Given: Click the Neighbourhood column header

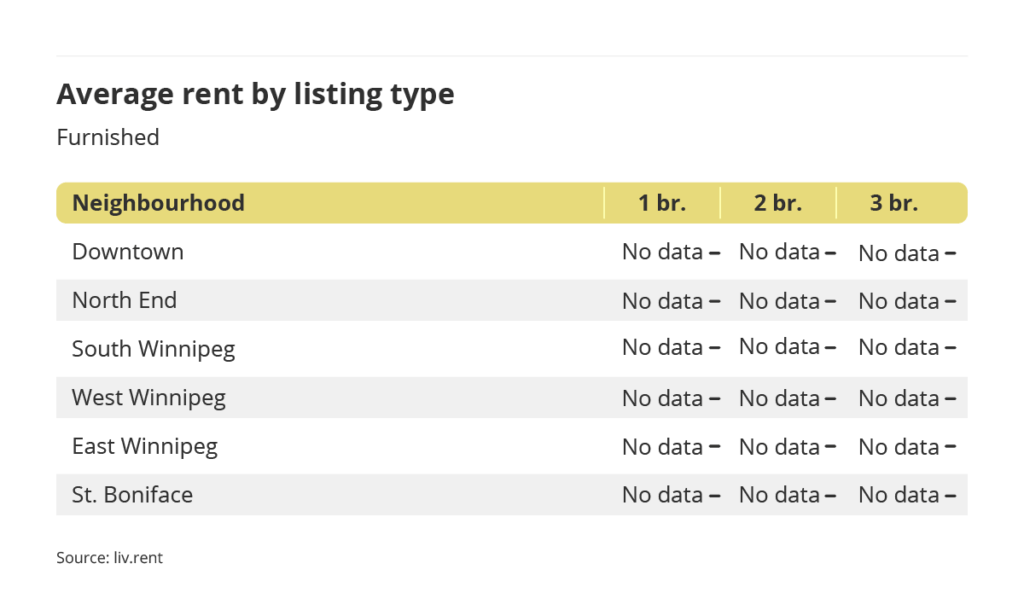Looking at the screenshot, I should coord(158,203).
